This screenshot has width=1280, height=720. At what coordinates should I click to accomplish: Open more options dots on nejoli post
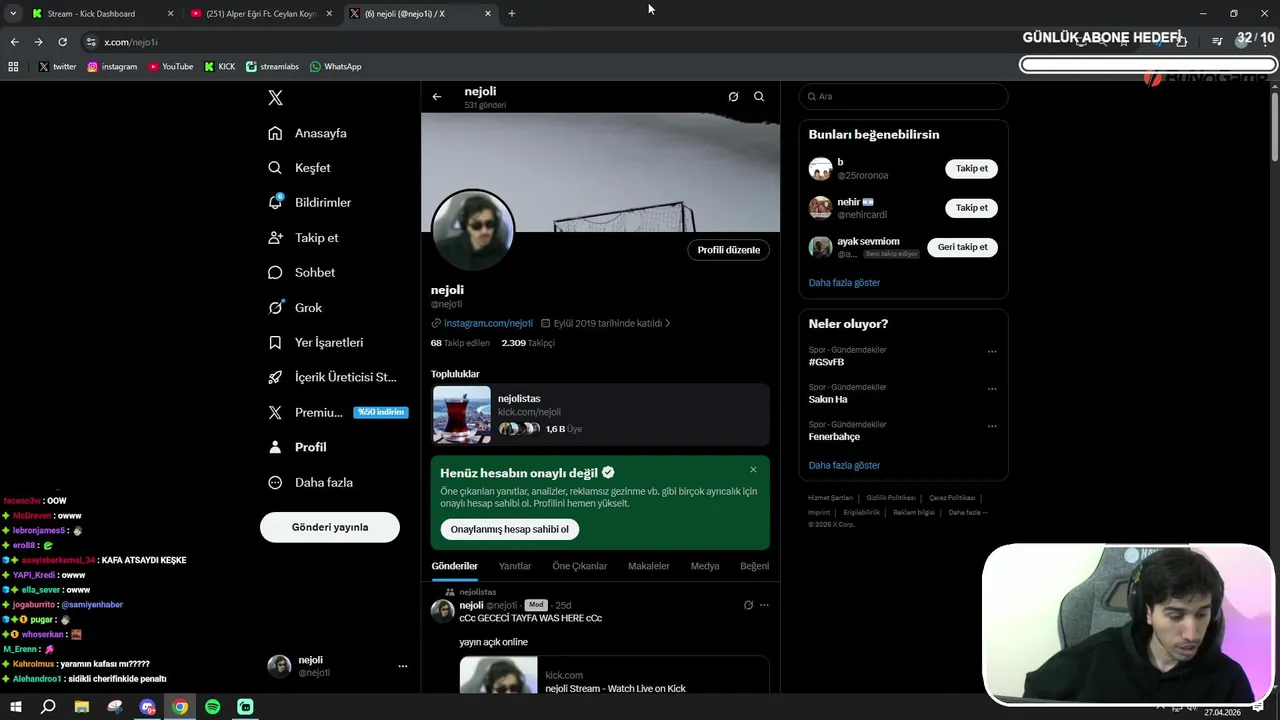click(x=764, y=605)
